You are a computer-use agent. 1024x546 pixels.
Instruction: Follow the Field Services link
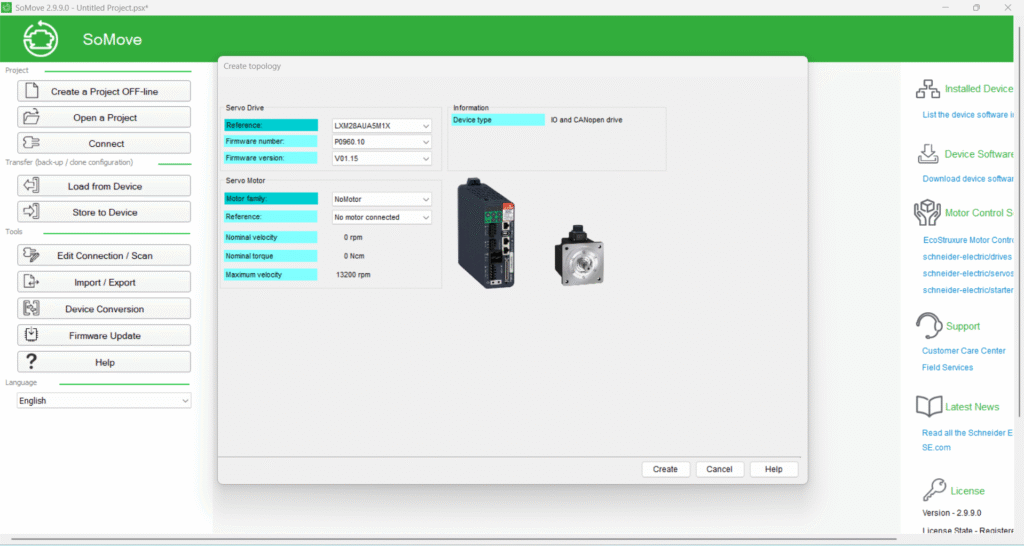coord(947,368)
